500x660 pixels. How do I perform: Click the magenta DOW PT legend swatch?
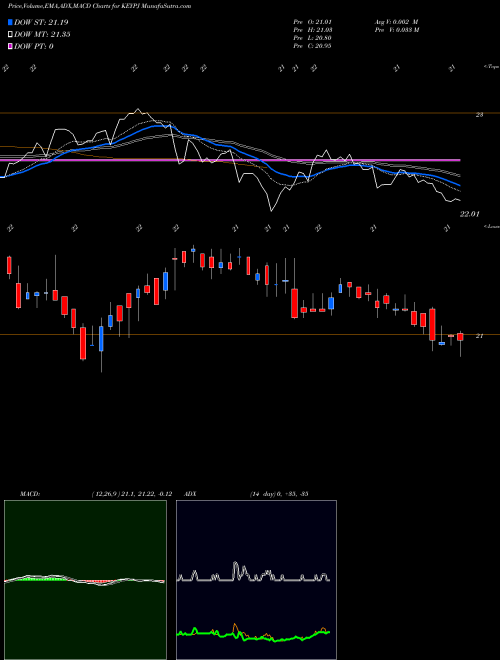pos(10,46)
